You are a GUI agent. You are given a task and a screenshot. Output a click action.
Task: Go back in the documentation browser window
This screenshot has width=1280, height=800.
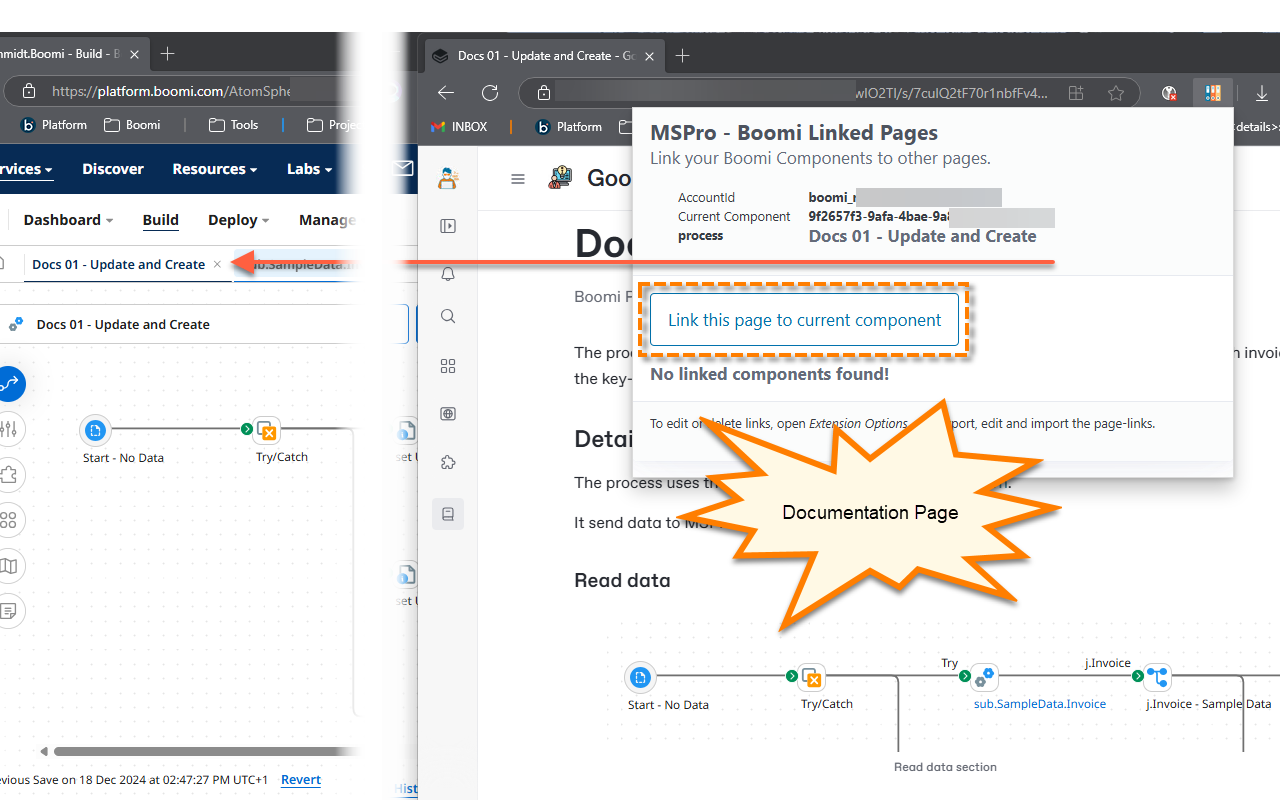446,93
